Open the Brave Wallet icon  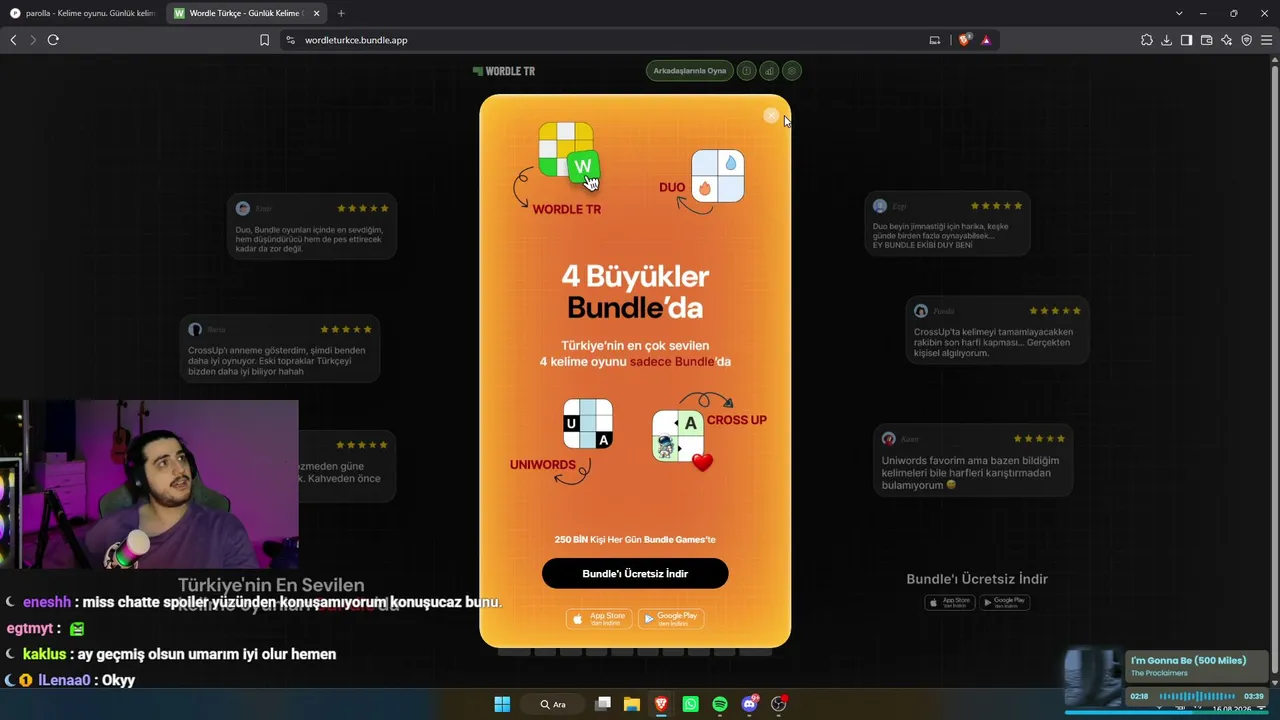(x=1206, y=40)
